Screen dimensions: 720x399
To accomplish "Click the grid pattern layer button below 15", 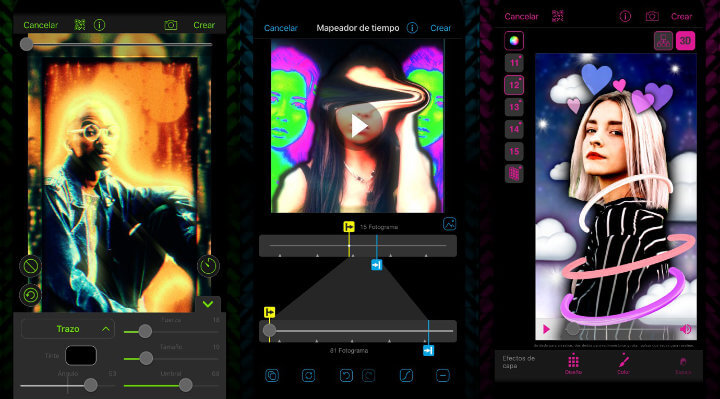I will point(514,174).
